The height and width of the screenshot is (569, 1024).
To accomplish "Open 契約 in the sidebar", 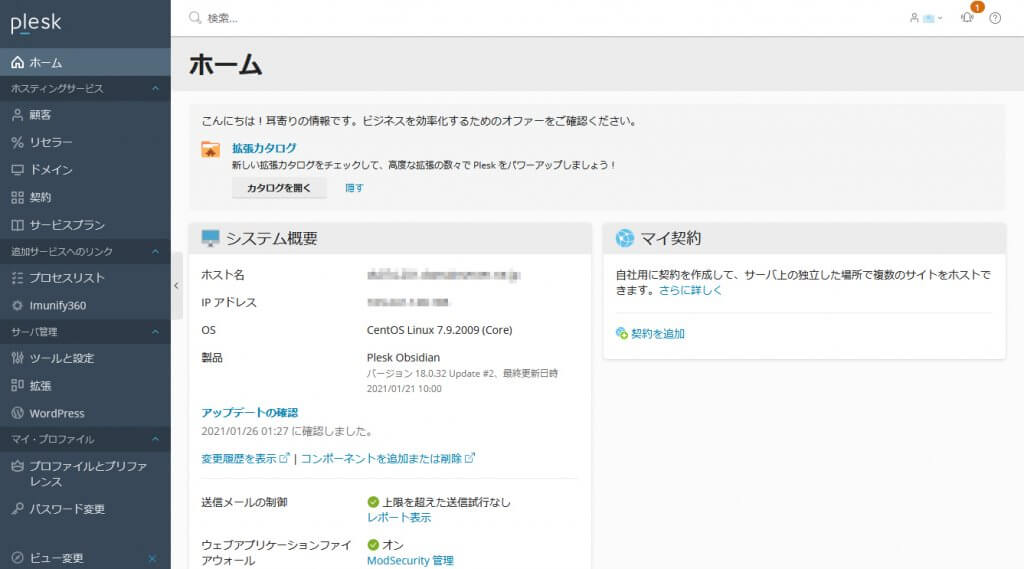I will pos(85,197).
